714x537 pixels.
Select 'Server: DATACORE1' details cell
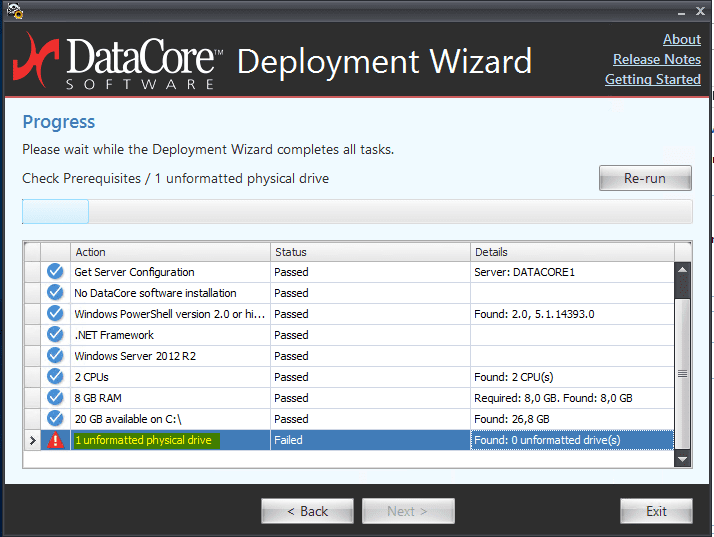(572, 272)
